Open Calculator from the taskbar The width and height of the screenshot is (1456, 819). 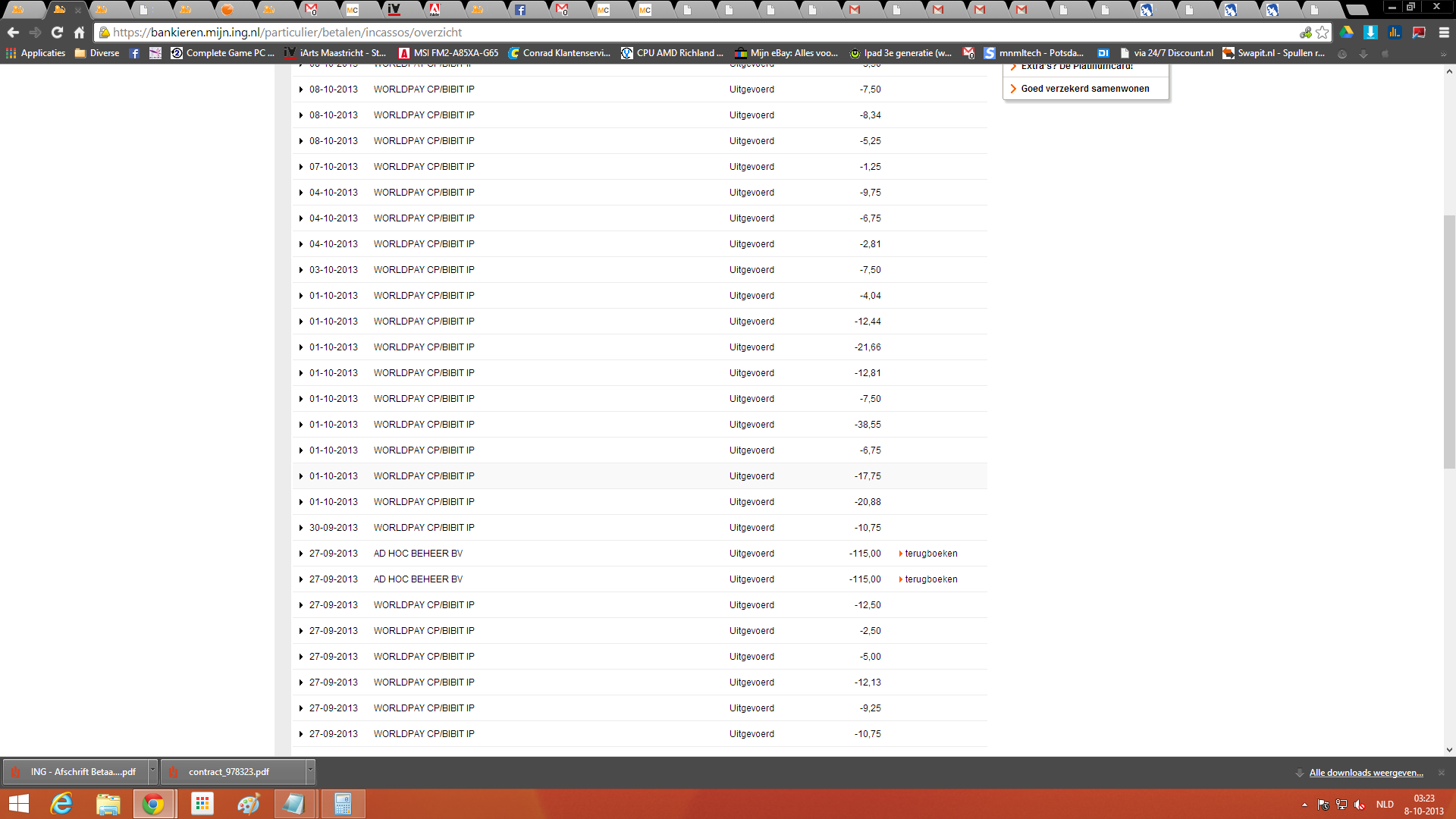pos(343,804)
